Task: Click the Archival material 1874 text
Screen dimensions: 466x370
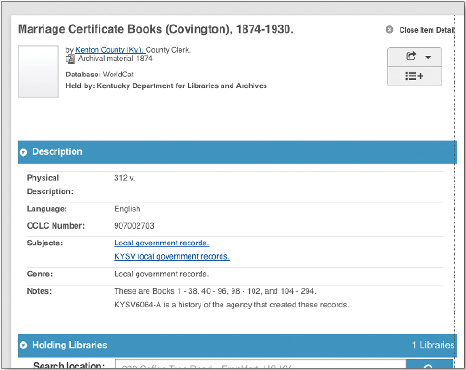Action: [x=115, y=59]
